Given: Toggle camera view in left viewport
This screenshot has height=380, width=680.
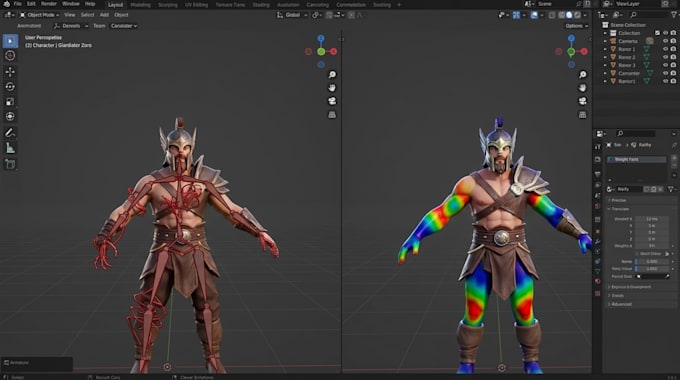Looking at the screenshot, I should click(332, 101).
